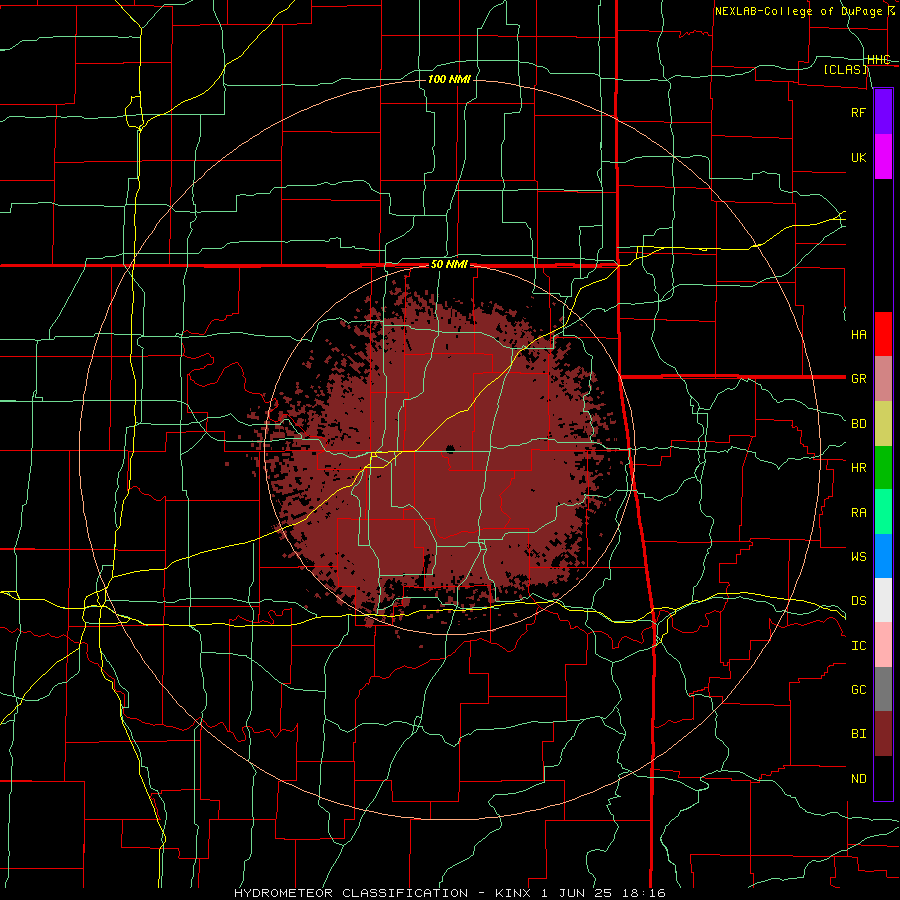Pick the RA light-green legend swatch
Image resolution: width=900 pixels, height=900 pixels.
pyautogui.click(x=883, y=512)
